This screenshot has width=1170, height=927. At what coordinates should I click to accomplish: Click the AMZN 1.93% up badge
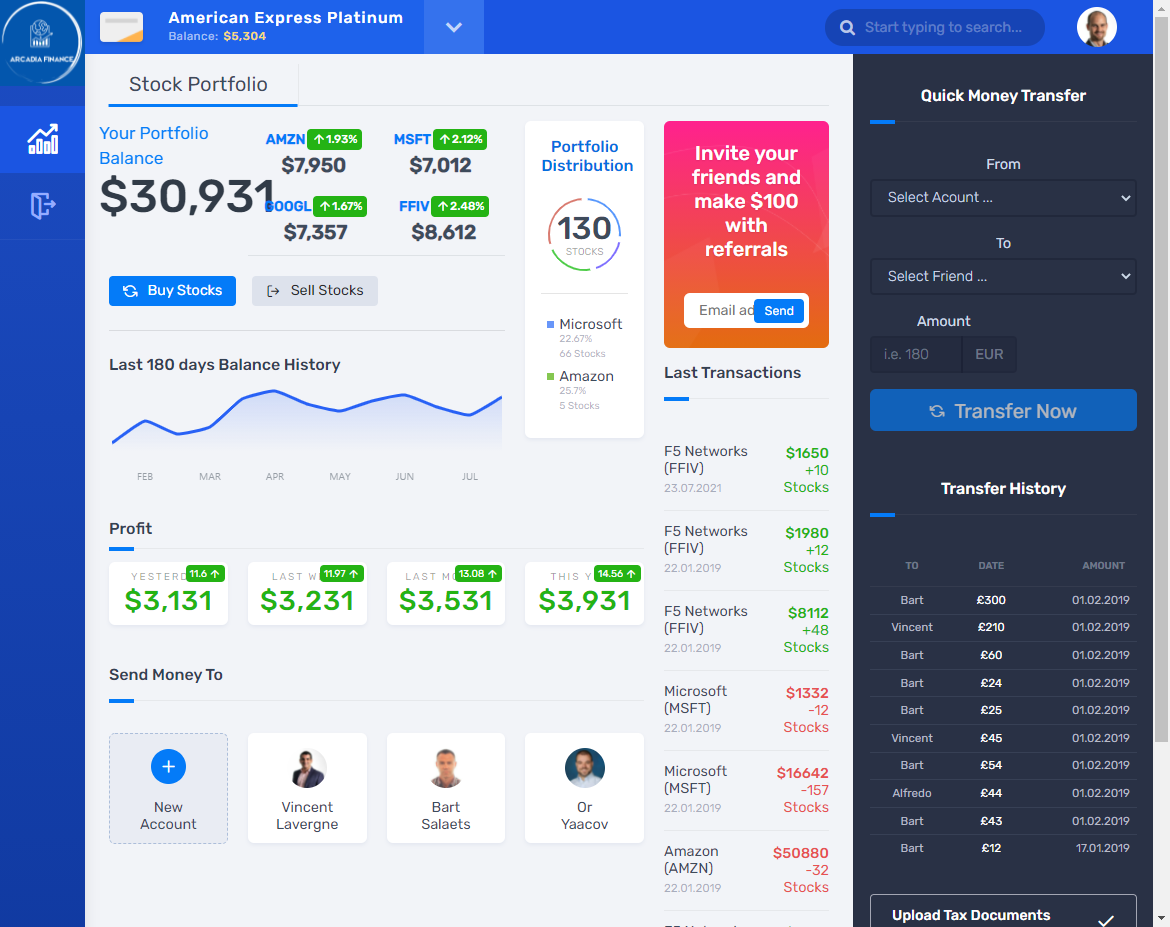(335, 139)
